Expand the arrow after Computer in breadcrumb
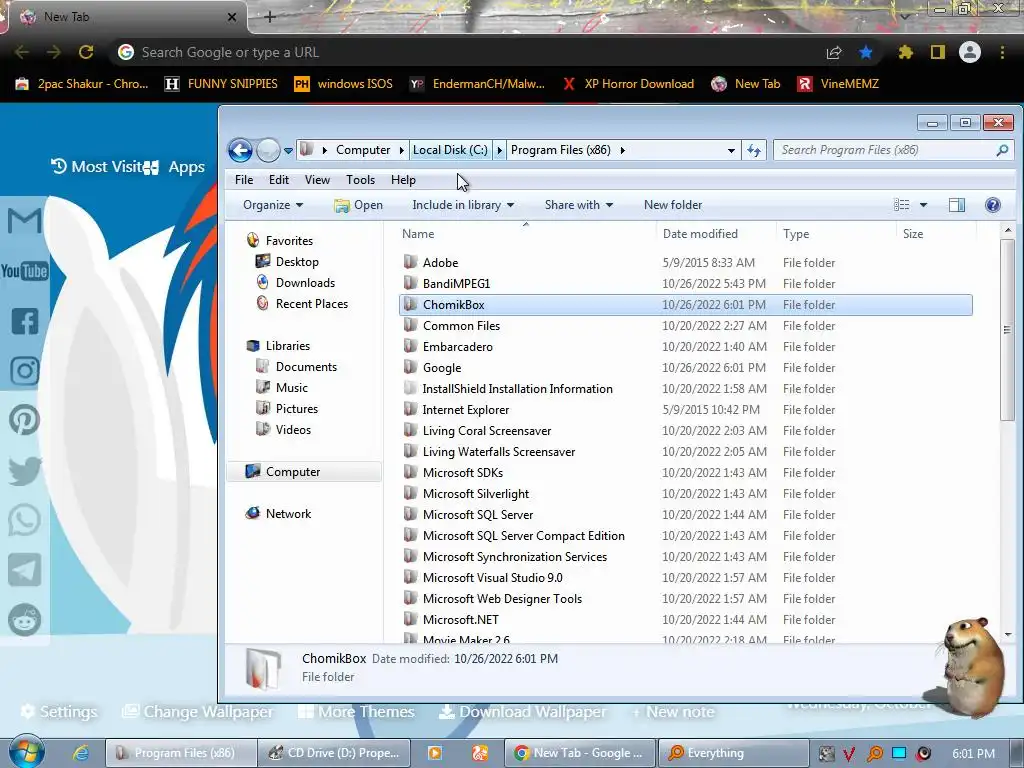Viewport: 1024px width, 768px height. click(x=402, y=150)
